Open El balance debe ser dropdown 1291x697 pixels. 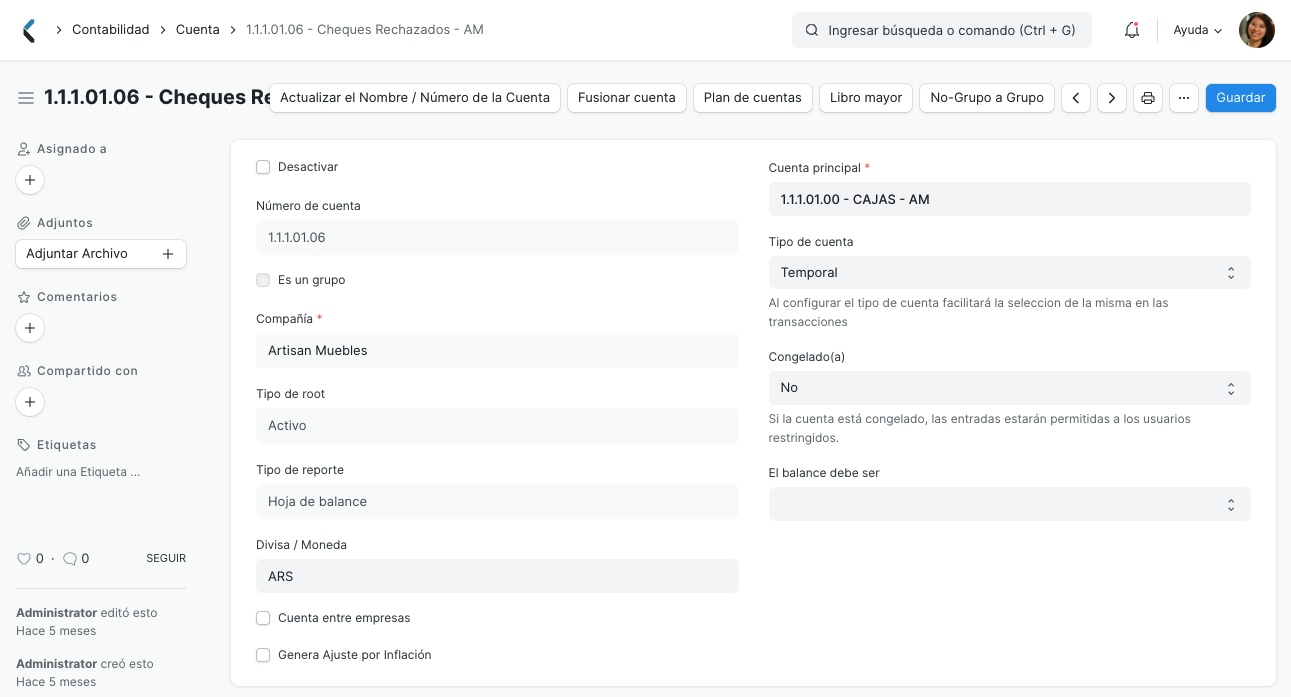click(1009, 504)
